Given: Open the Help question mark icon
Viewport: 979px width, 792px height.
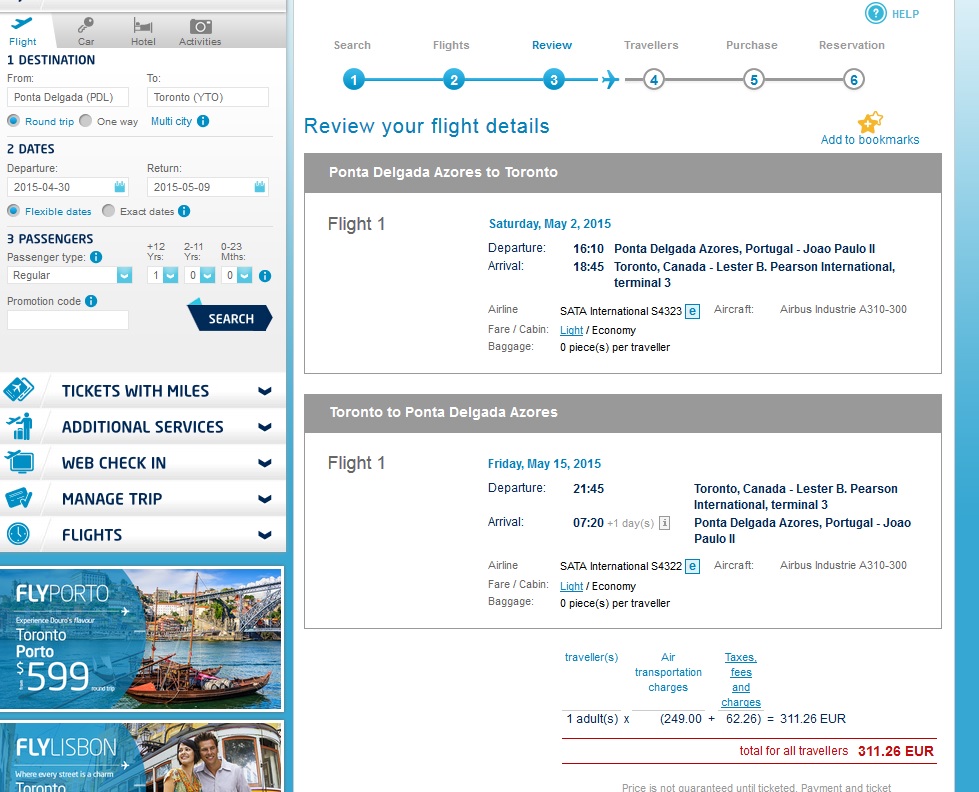Looking at the screenshot, I should pos(875,13).
